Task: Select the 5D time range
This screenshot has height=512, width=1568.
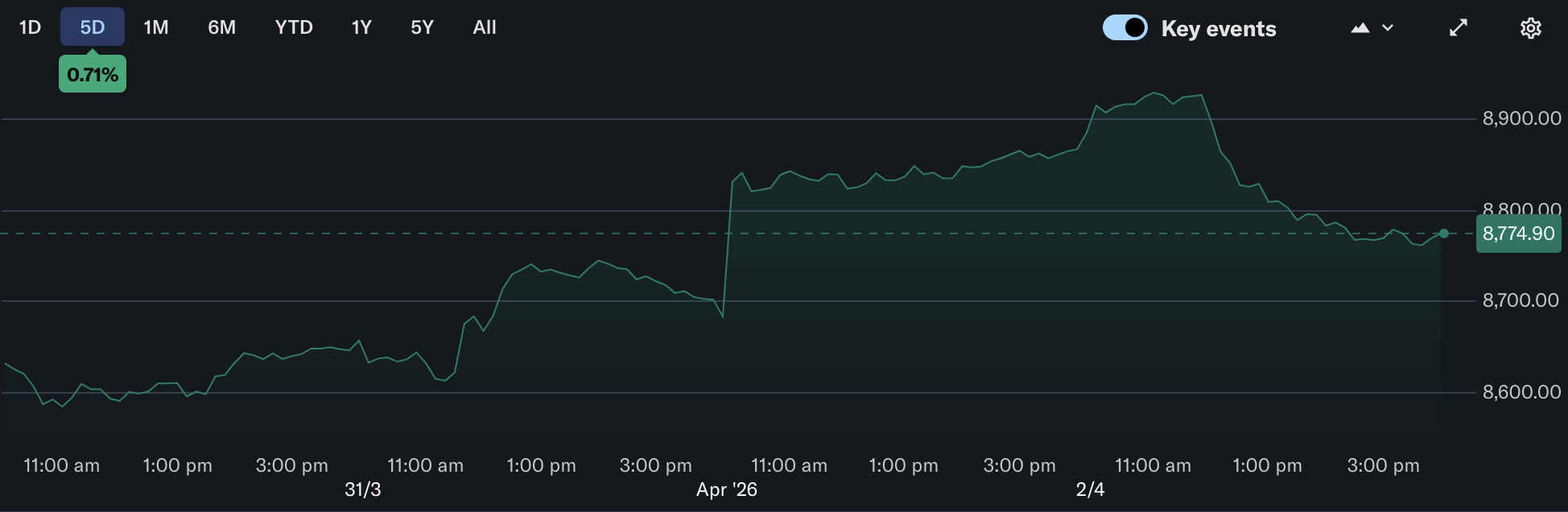Action: click(x=93, y=27)
